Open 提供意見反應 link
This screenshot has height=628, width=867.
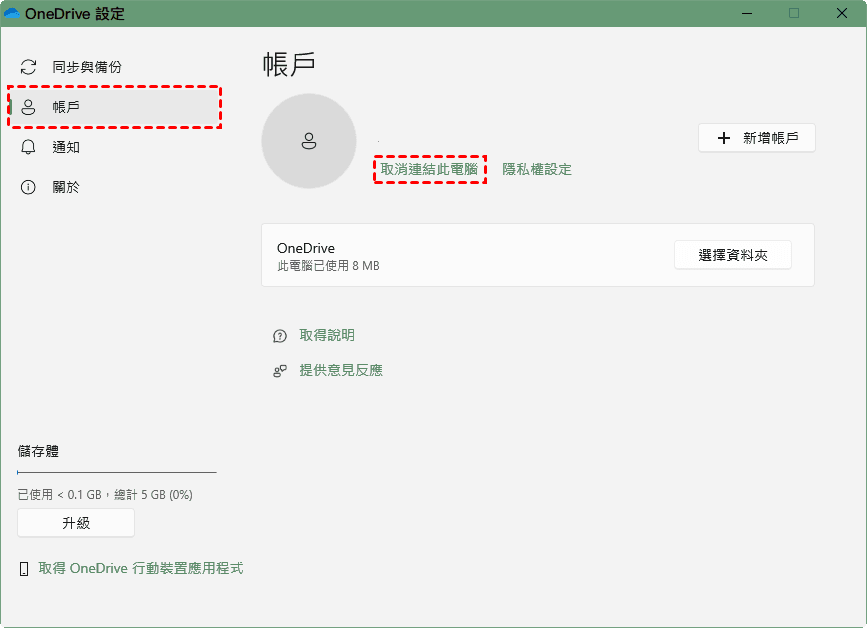[x=341, y=370]
